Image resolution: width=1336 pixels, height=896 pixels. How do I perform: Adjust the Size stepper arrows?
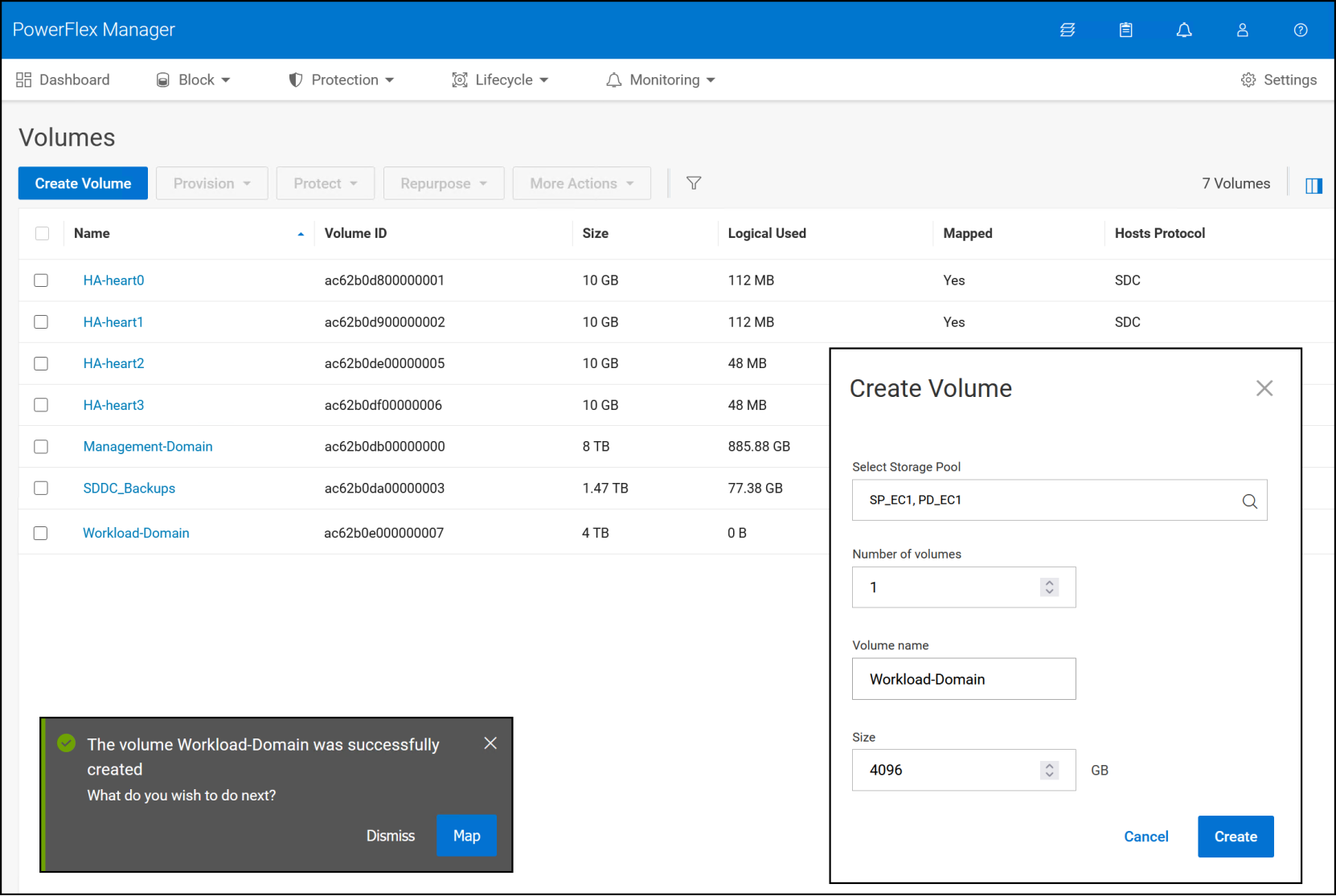click(x=1049, y=770)
